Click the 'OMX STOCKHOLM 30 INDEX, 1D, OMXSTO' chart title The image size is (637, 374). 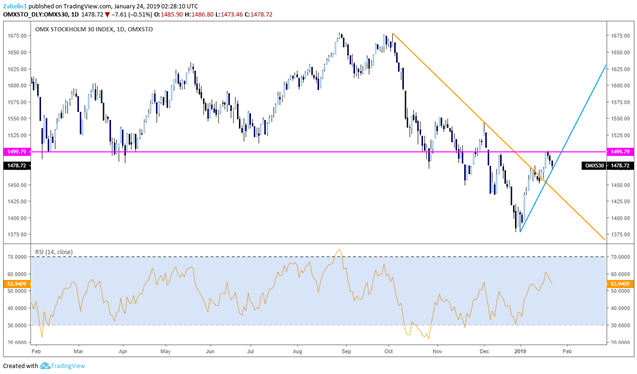click(x=94, y=29)
